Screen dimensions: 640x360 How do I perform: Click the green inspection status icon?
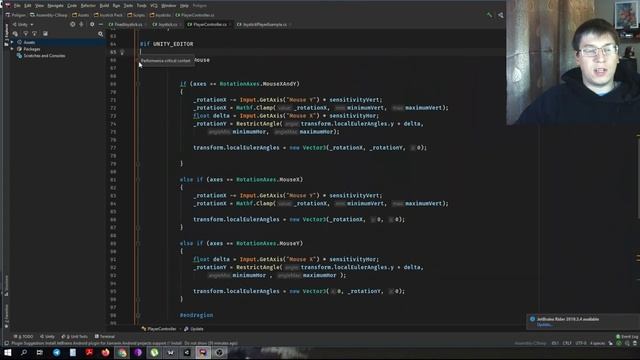(x=619, y=343)
